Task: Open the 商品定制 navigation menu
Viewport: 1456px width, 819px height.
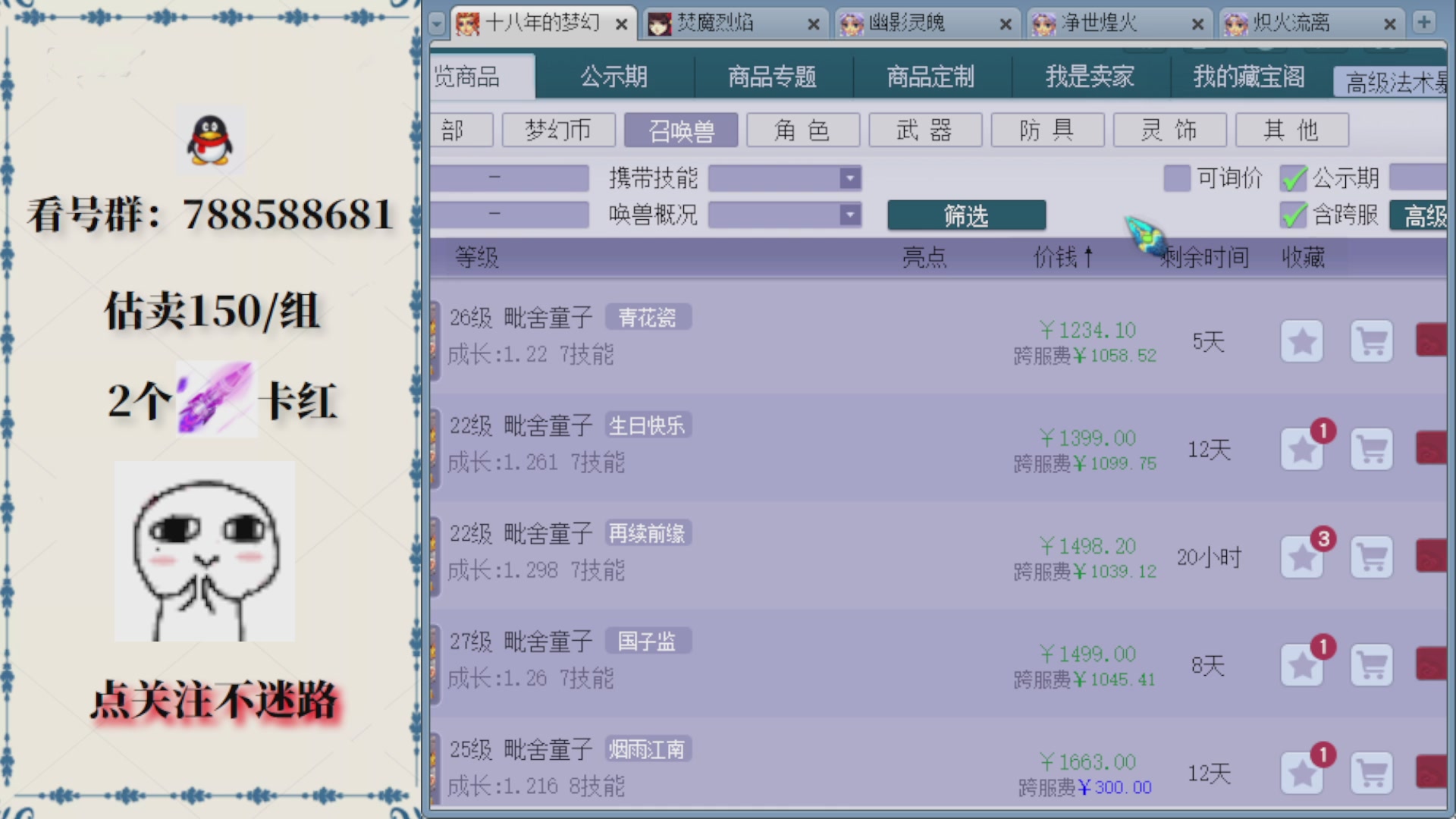Action: pyautogui.click(x=930, y=77)
